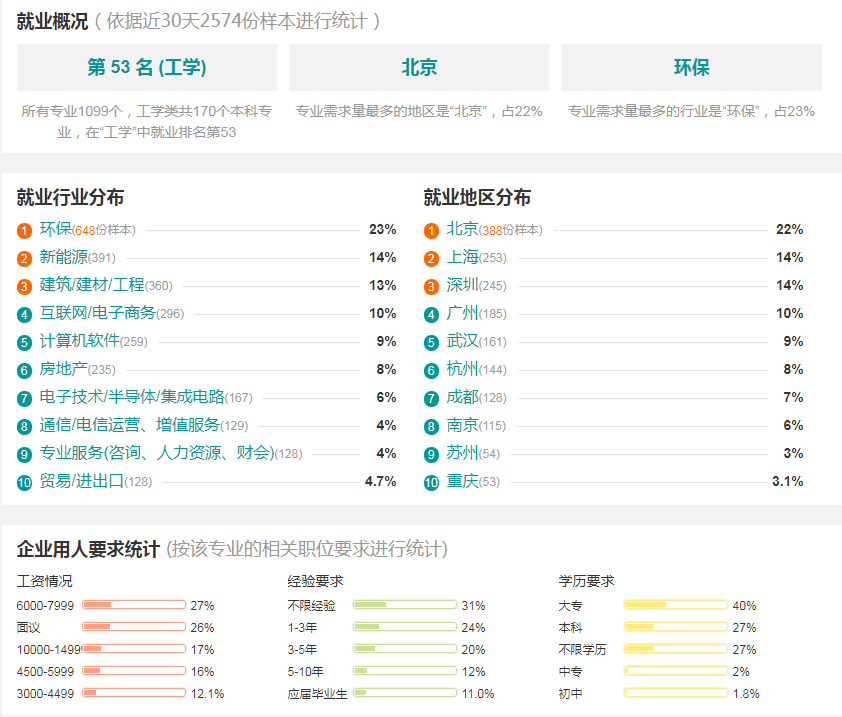The width and height of the screenshot is (842, 717).
Task: Open the 苏州 region link
Action: [462, 453]
